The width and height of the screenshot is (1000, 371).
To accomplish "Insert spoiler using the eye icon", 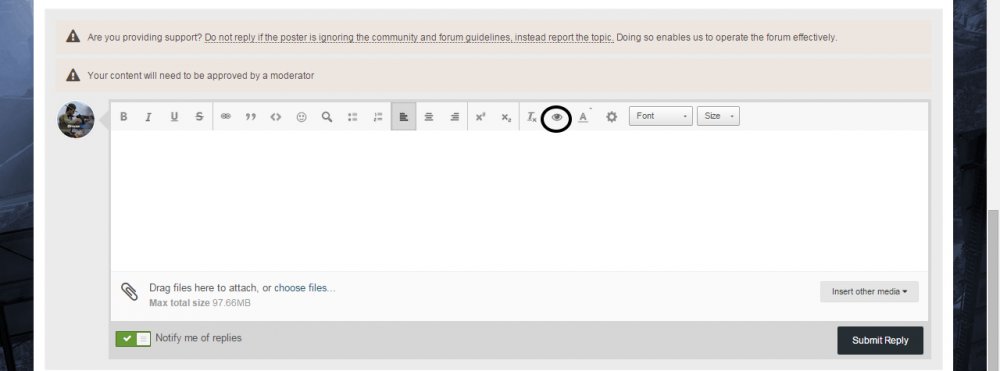I will click(x=556, y=117).
